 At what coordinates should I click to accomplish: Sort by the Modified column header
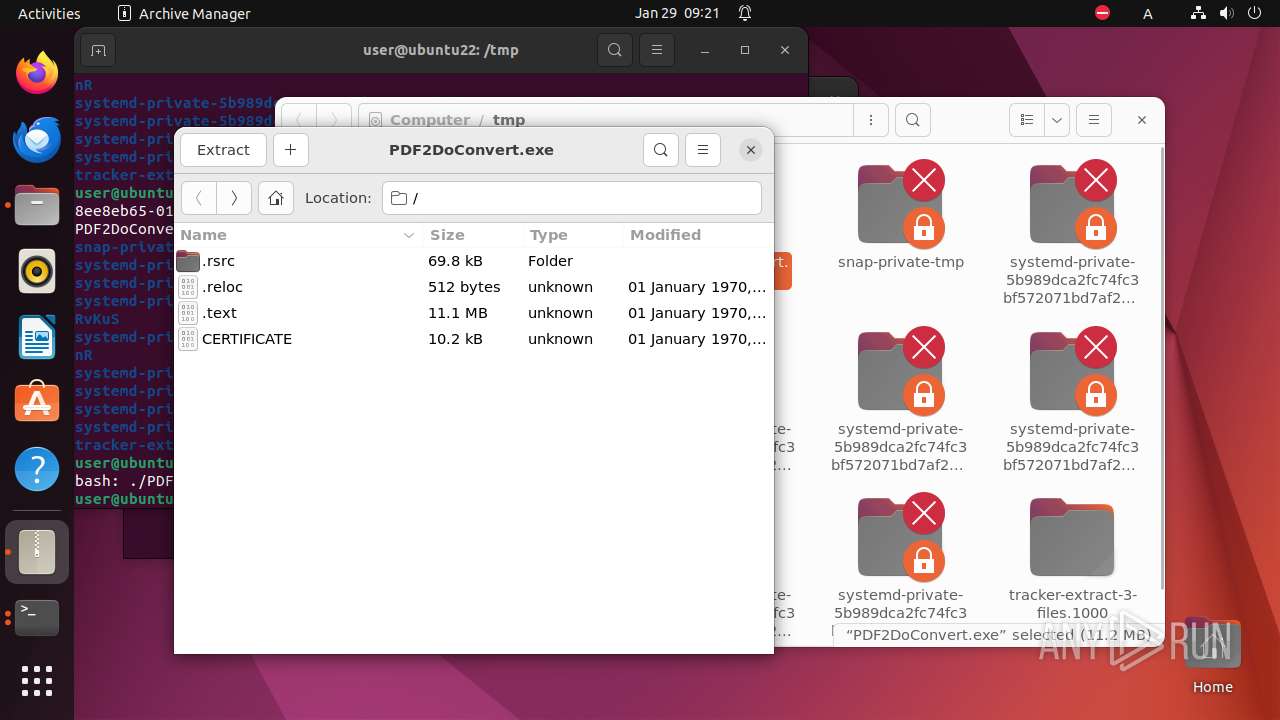tap(698, 235)
